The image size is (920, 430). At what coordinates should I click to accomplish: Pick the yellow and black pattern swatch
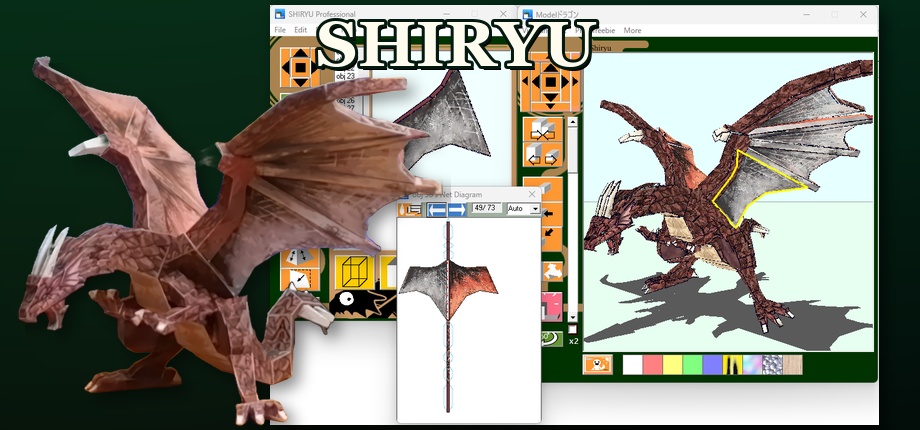732,364
